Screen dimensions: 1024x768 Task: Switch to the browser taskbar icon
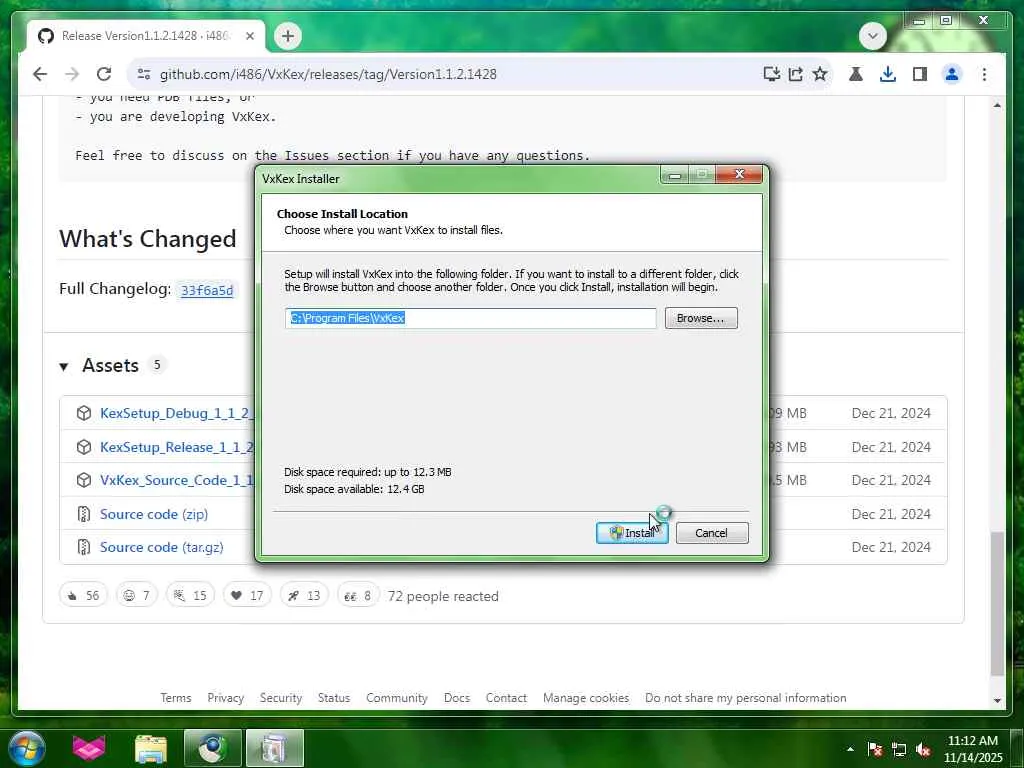point(213,748)
